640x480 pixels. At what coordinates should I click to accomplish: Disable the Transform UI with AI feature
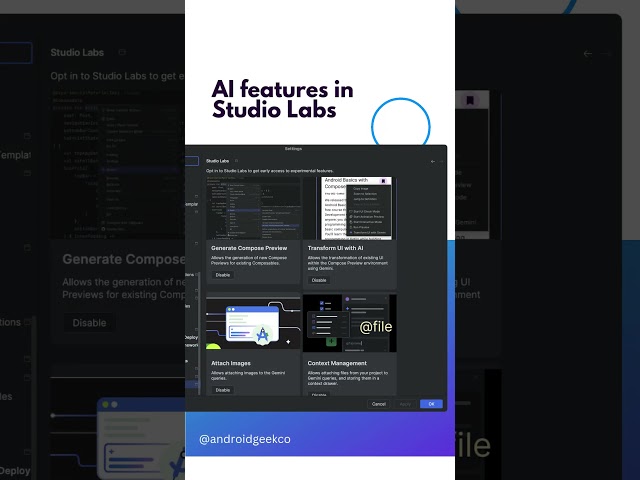point(319,280)
